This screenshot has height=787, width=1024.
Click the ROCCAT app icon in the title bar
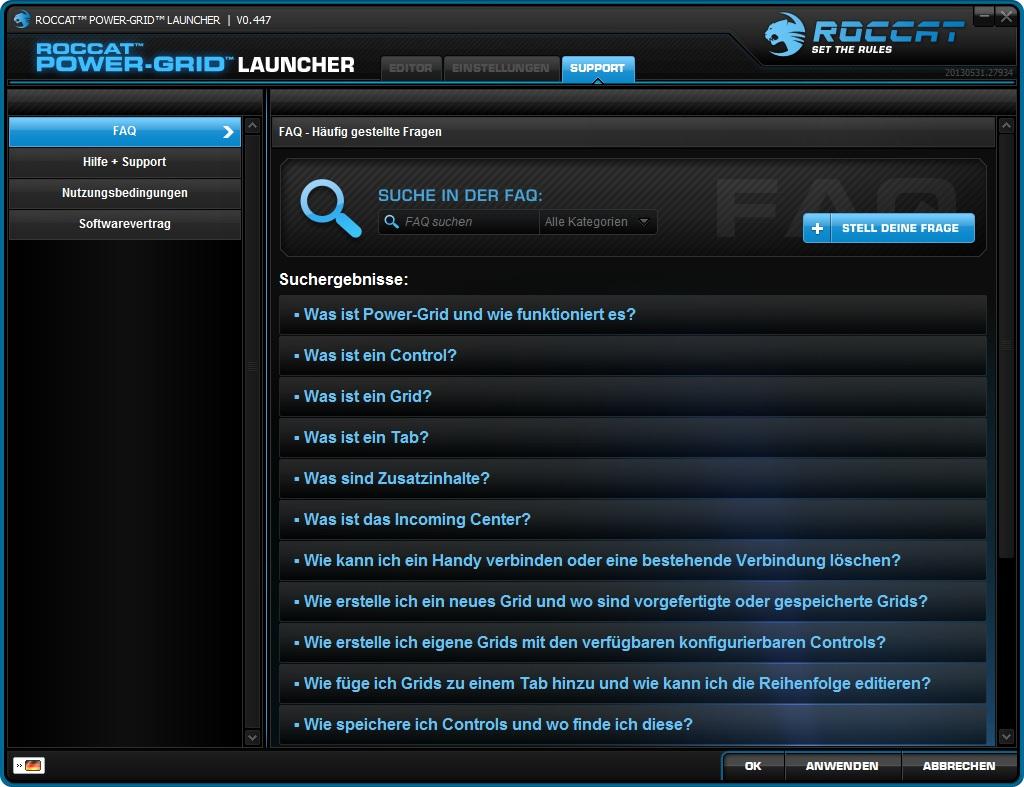coord(20,19)
